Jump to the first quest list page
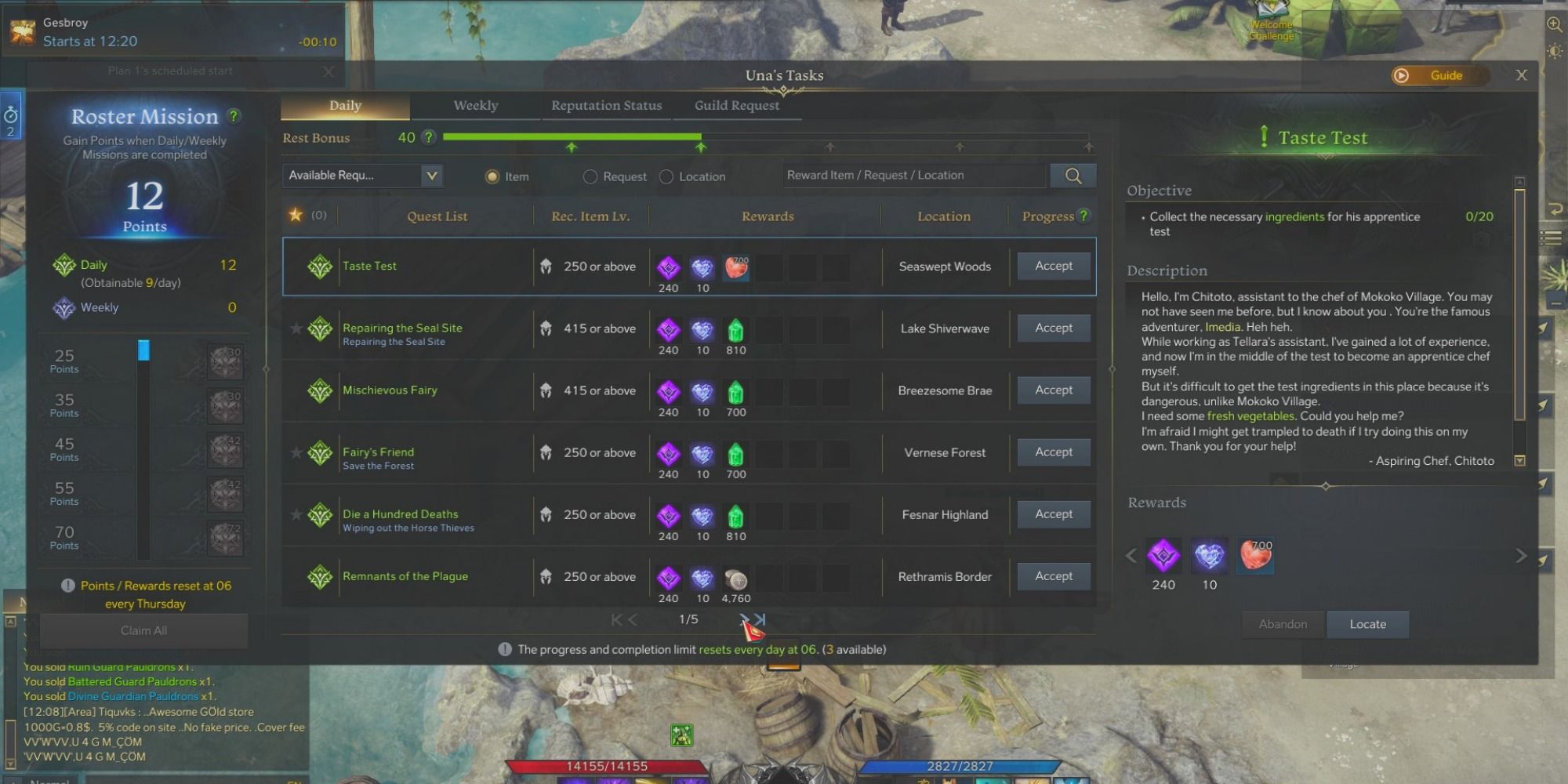1568x784 pixels. (x=617, y=619)
